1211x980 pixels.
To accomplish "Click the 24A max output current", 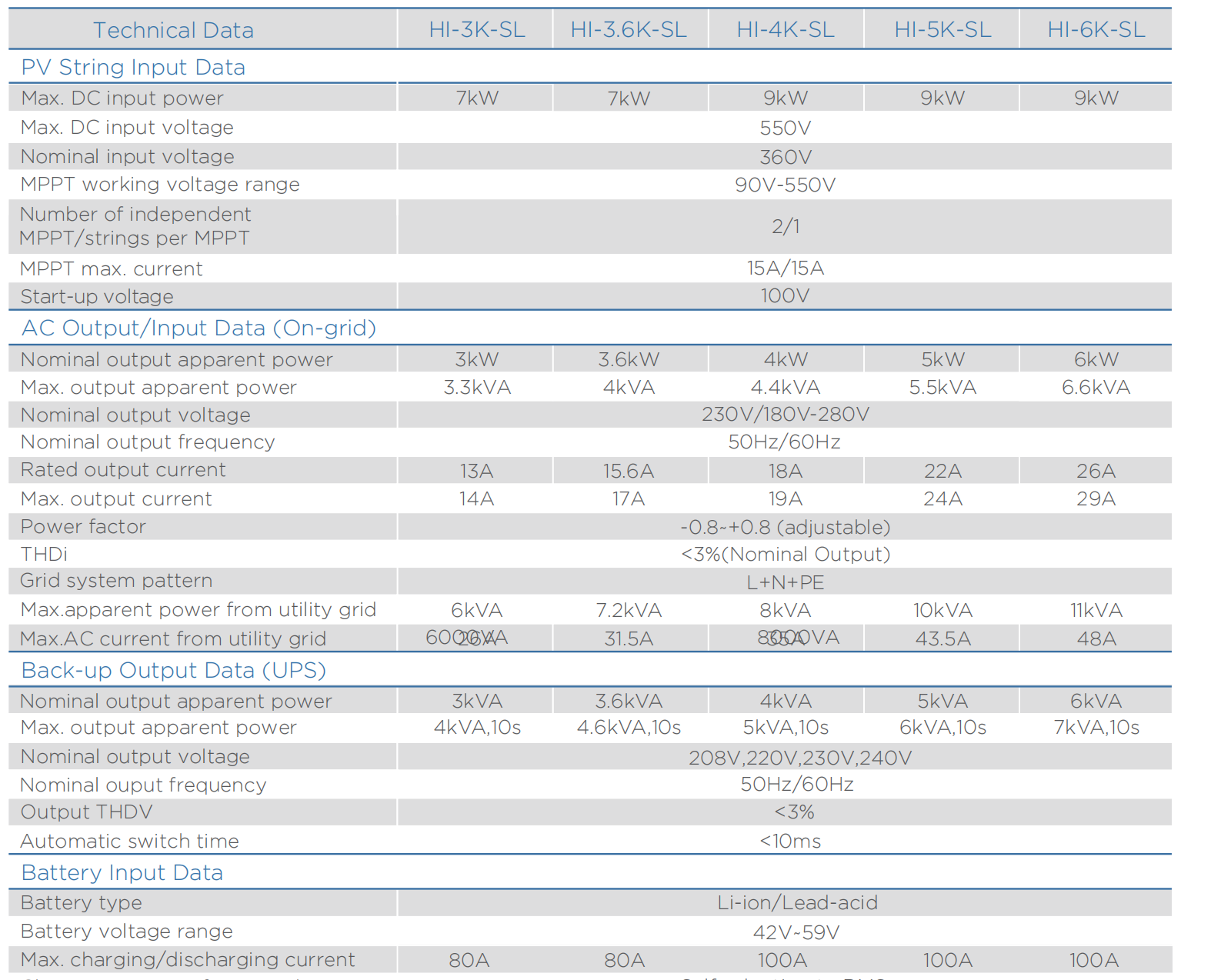I will [x=942, y=498].
